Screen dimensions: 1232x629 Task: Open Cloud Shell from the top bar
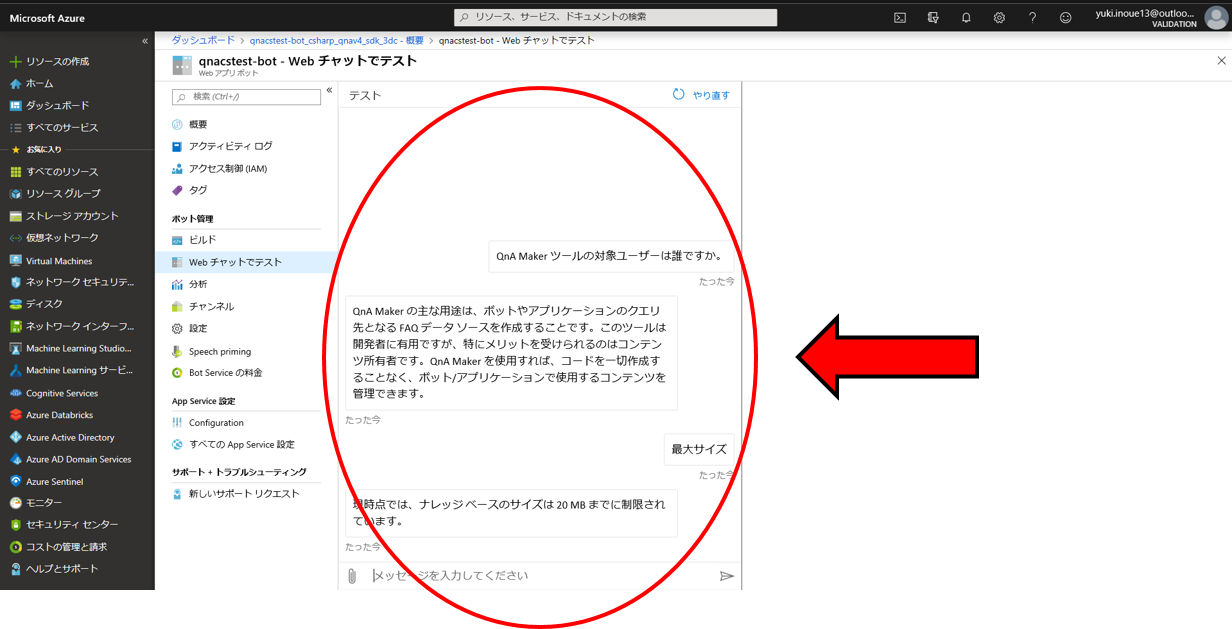[x=900, y=17]
